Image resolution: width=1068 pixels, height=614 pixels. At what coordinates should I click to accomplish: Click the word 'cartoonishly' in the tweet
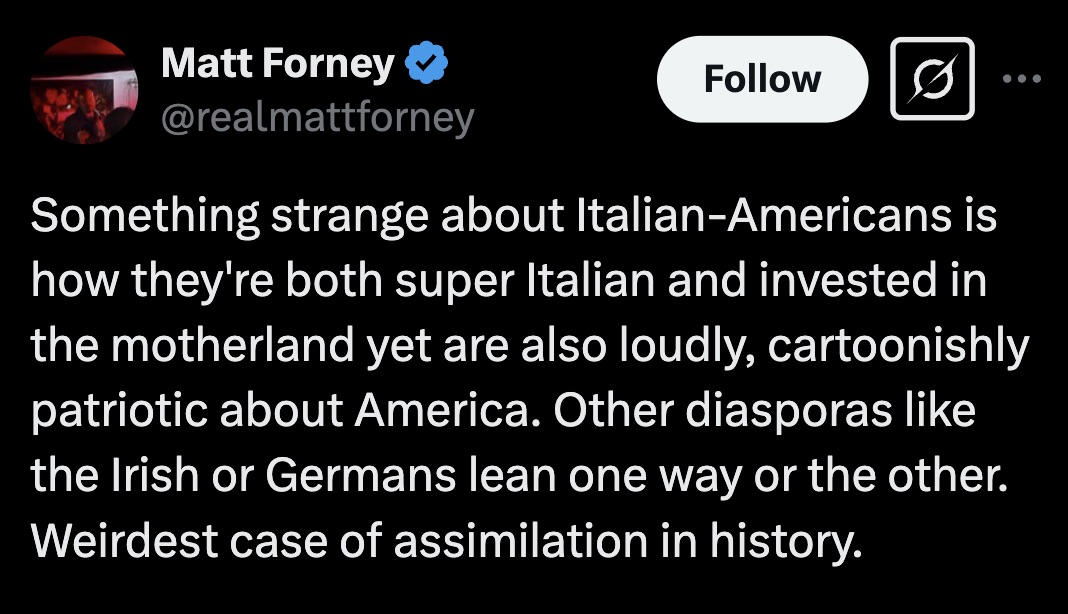tap(898, 346)
